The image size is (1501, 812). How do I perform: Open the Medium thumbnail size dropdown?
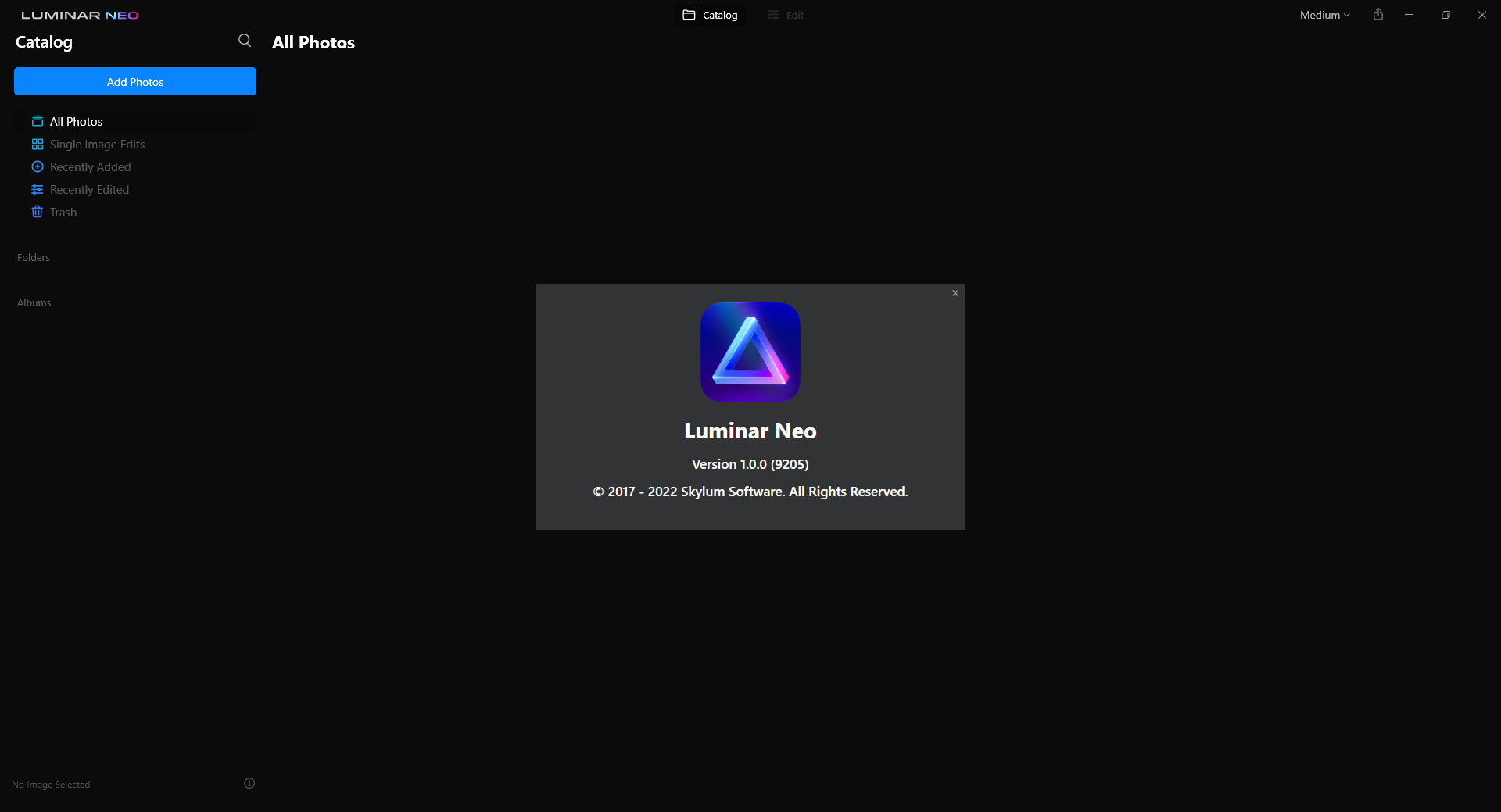pos(1324,15)
